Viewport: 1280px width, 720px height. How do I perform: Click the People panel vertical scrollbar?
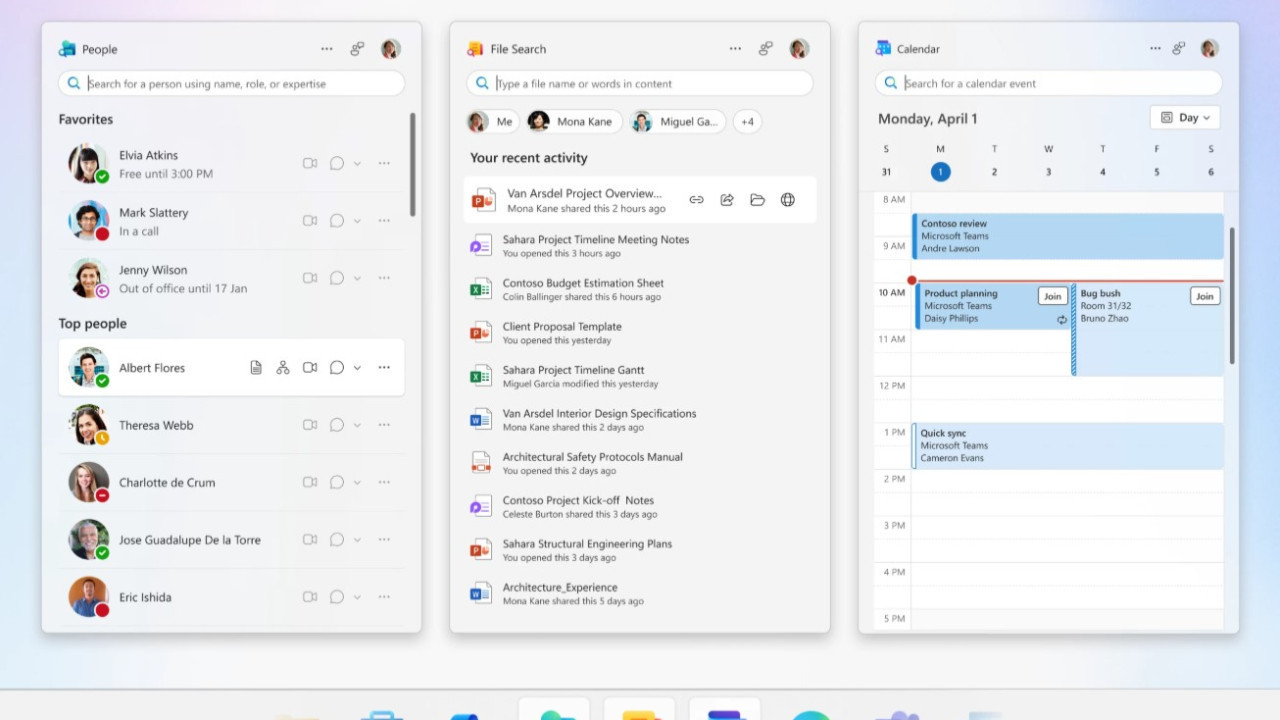pyautogui.click(x=412, y=165)
